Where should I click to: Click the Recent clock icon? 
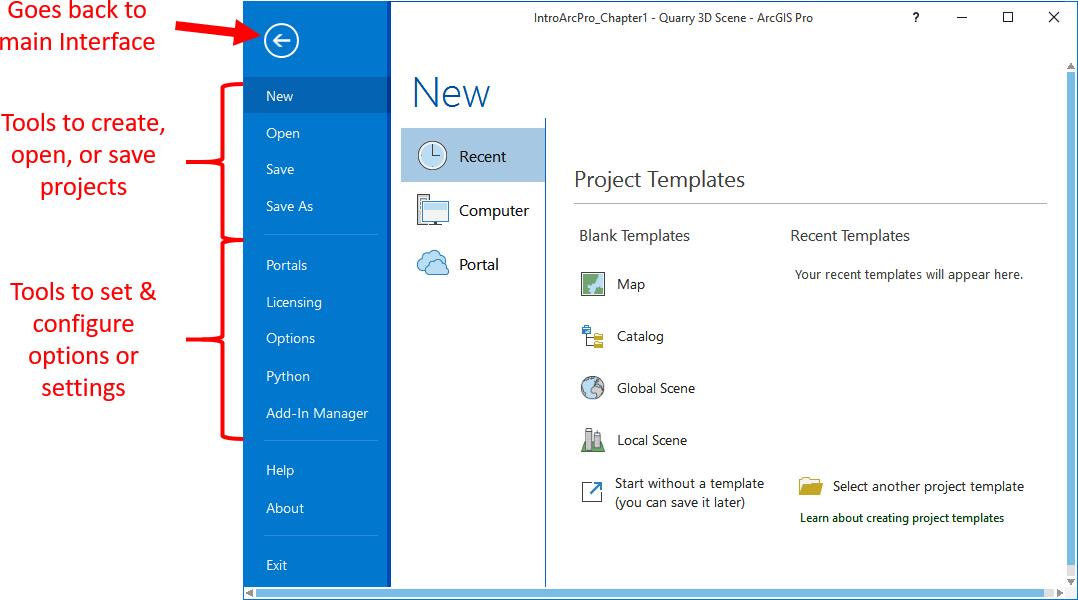[x=432, y=157]
